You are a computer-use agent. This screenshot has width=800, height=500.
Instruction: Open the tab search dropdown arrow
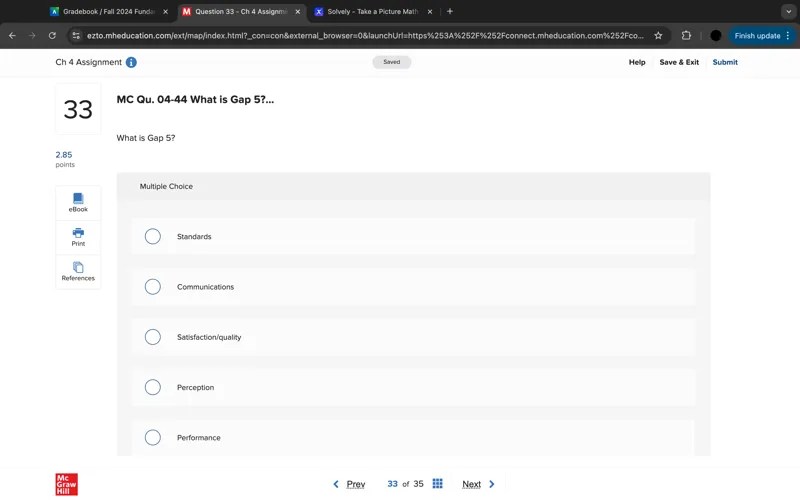pyautogui.click(x=788, y=11)
